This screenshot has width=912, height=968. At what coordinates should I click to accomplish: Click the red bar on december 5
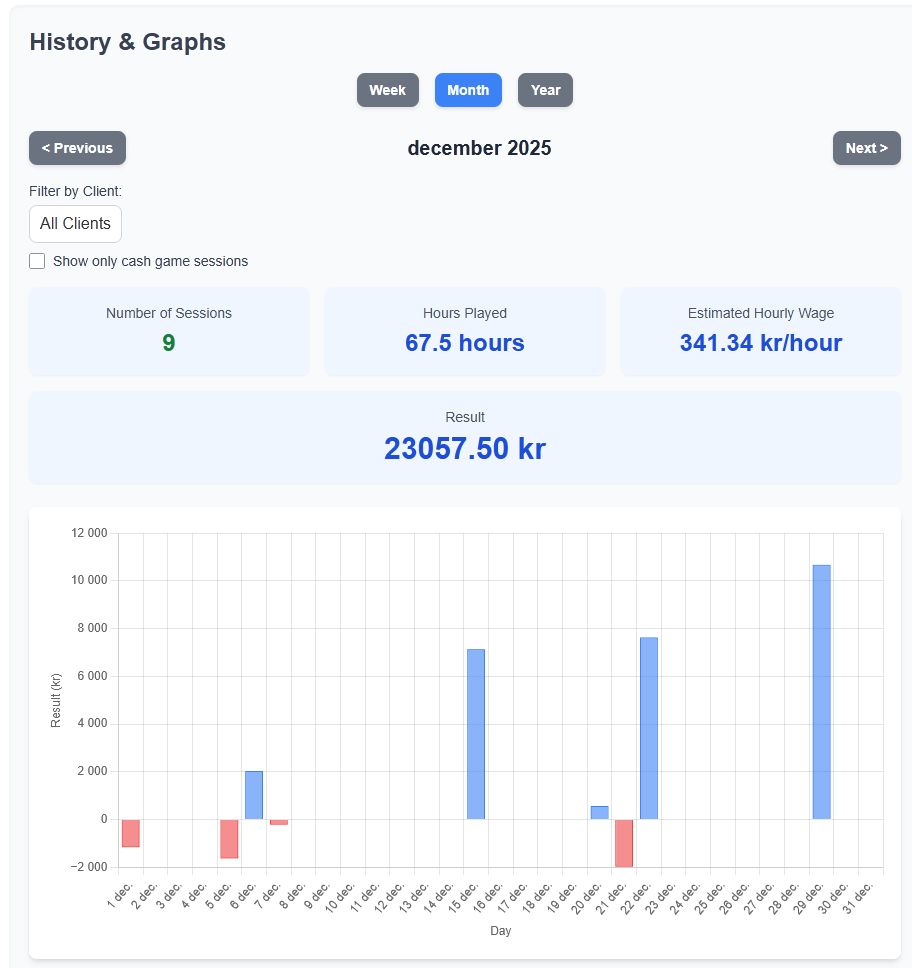[228, 840]
